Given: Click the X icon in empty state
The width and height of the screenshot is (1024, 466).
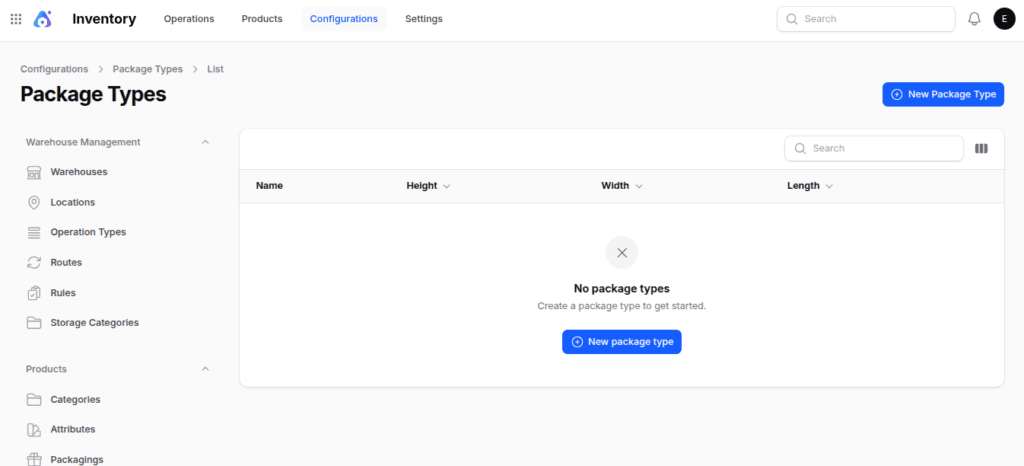Looking at the screenshot, I should [x=622, y=253].
